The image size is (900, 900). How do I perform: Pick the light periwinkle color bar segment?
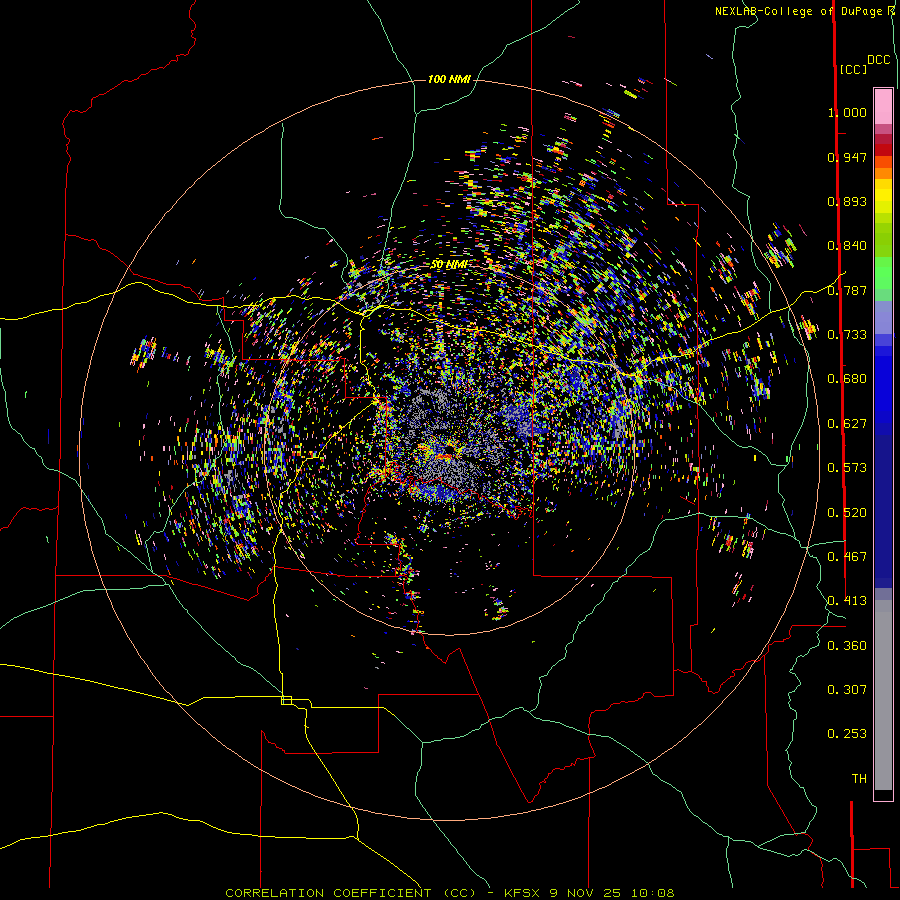883,317
